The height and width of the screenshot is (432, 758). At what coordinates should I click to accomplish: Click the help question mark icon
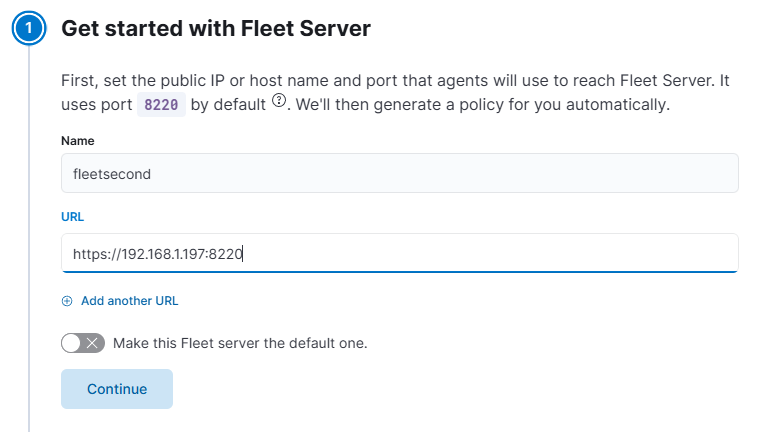[280, 102]
